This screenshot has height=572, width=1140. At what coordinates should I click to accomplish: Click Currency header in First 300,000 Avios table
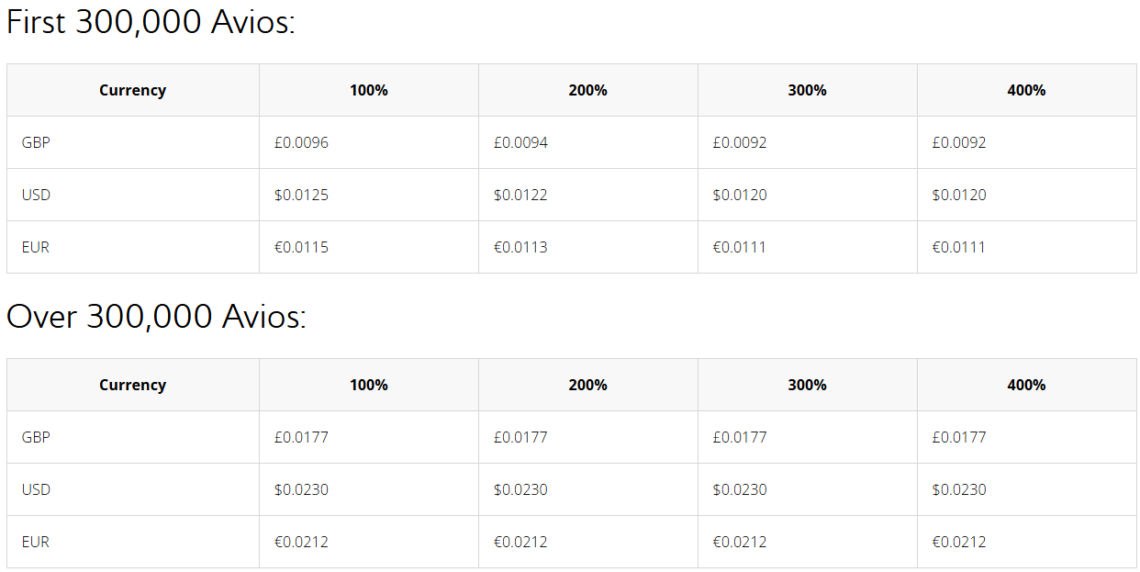pyautogui.click(x=132, y=90)
